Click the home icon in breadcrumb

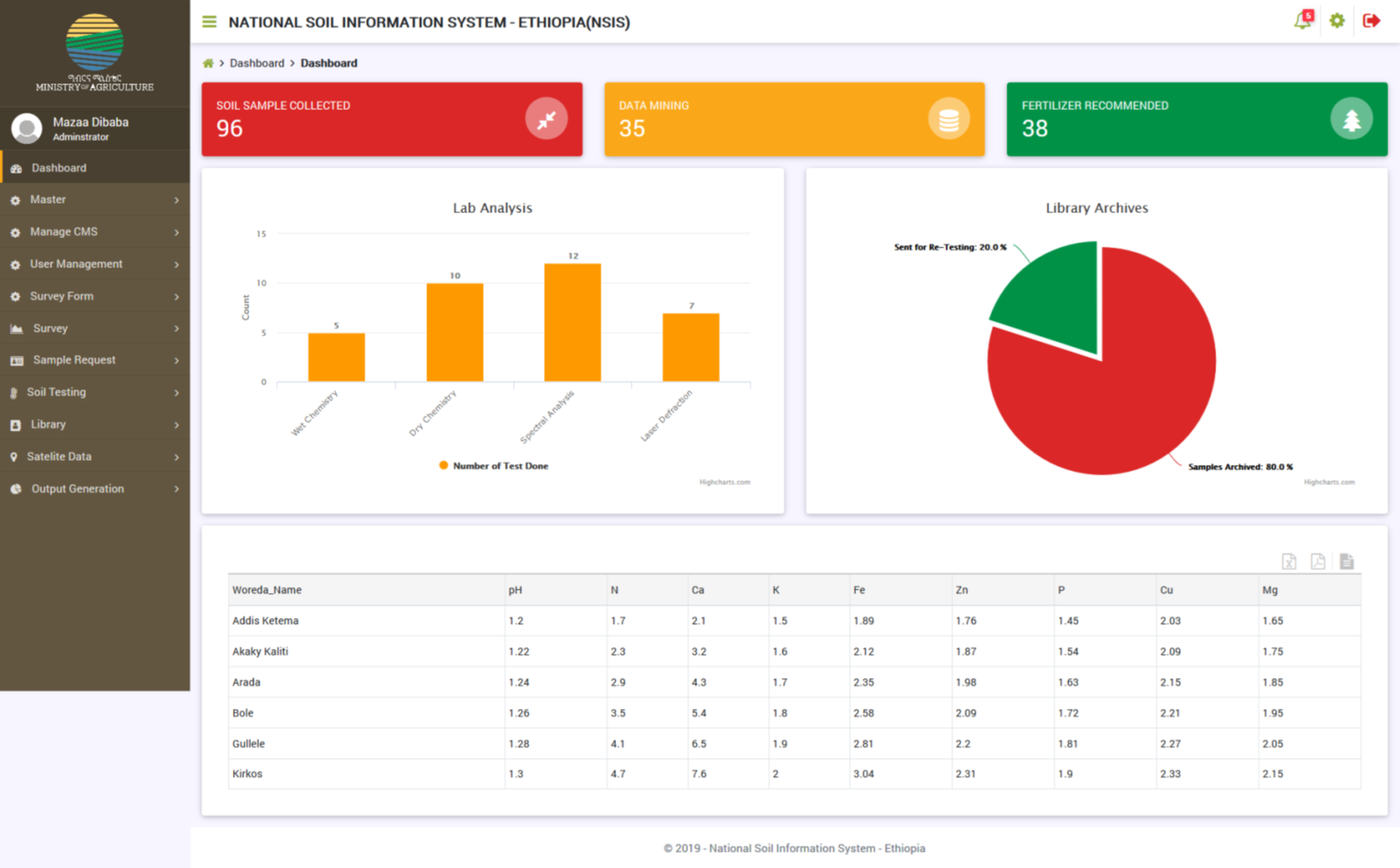pyautogui.click(x=208, y=64)
